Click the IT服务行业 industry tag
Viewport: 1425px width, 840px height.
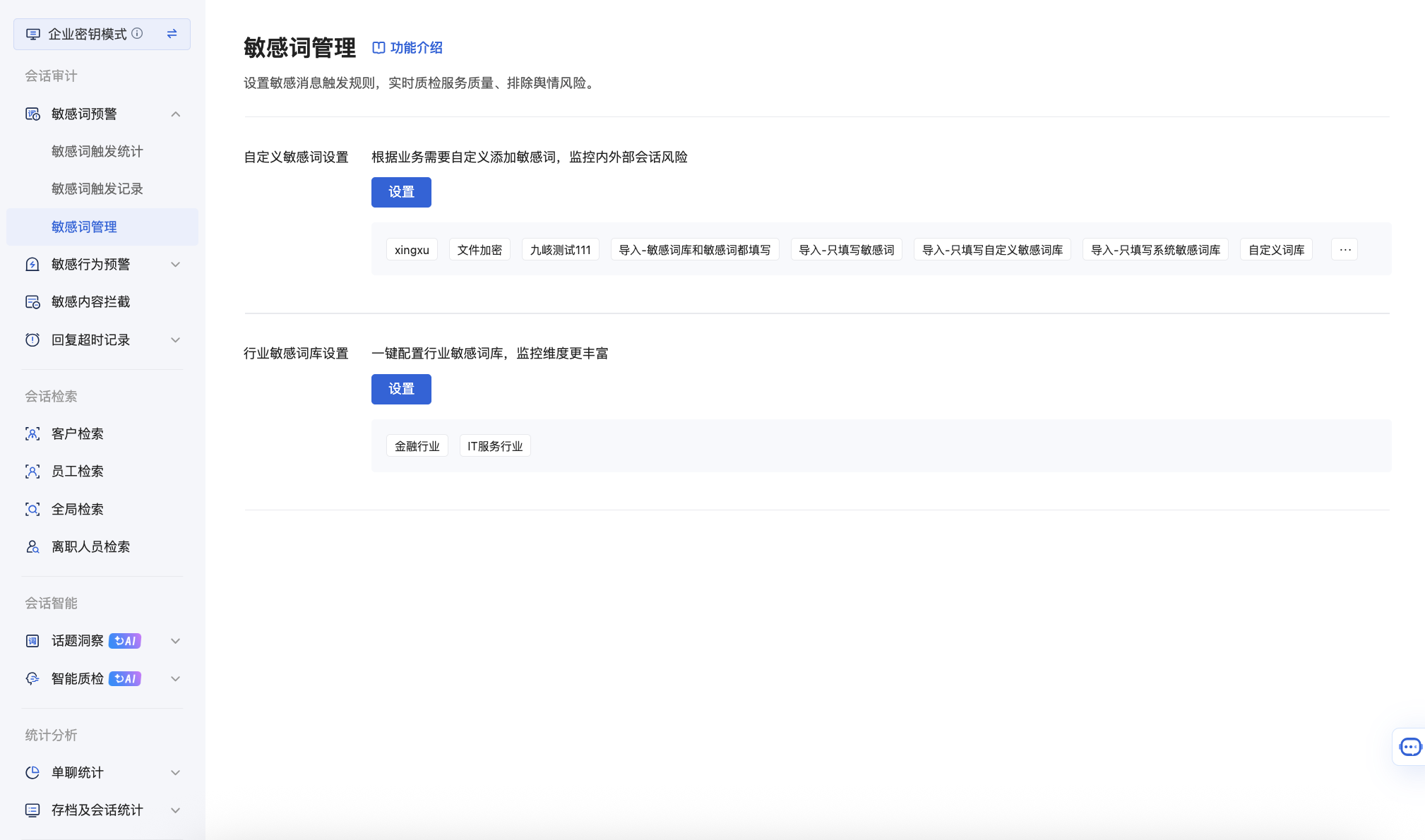[x=495, y=445]
